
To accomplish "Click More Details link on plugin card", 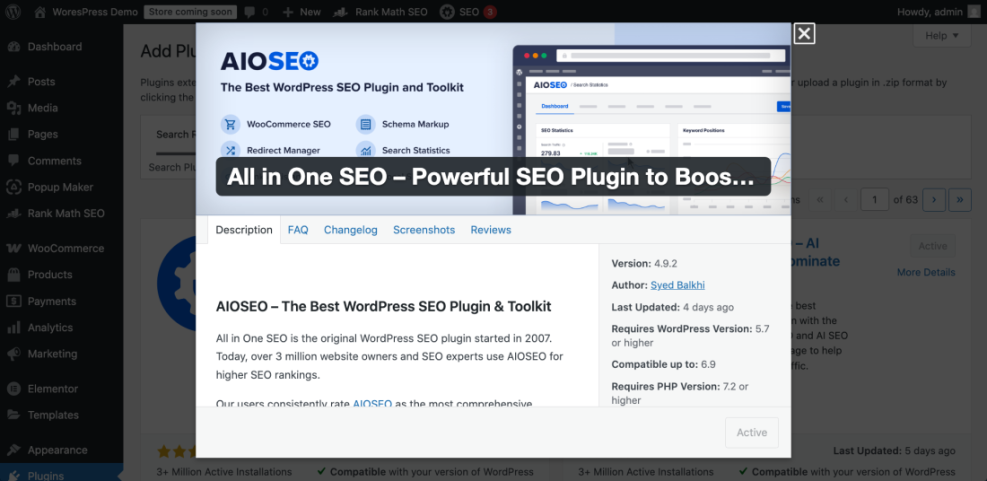I will [x=926, y=273].
